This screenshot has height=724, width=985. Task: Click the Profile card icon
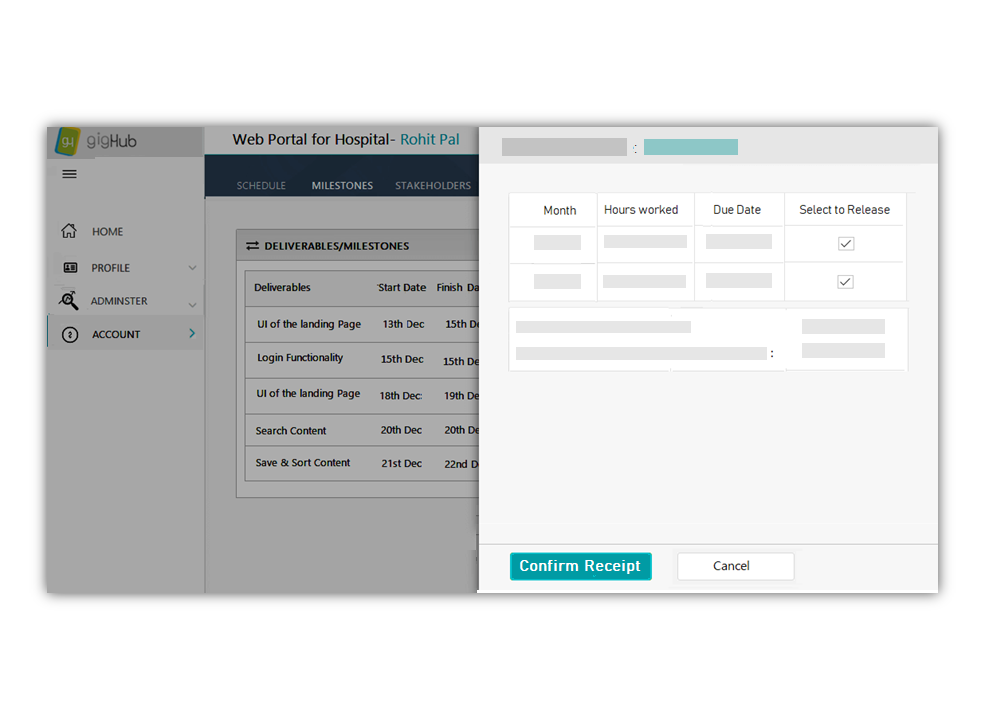(70, 267)
